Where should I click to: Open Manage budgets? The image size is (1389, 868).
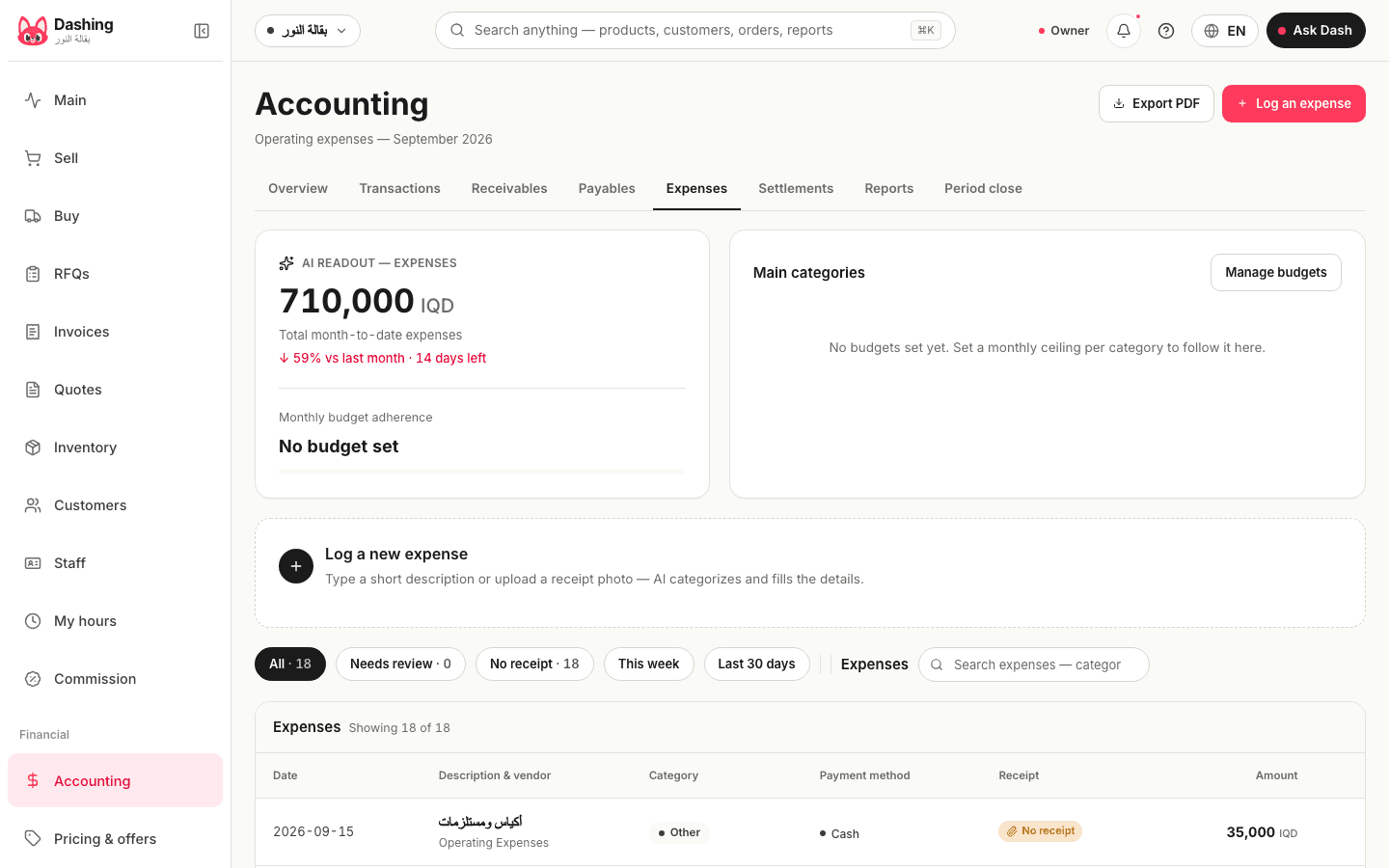(x=1276, y=273)
